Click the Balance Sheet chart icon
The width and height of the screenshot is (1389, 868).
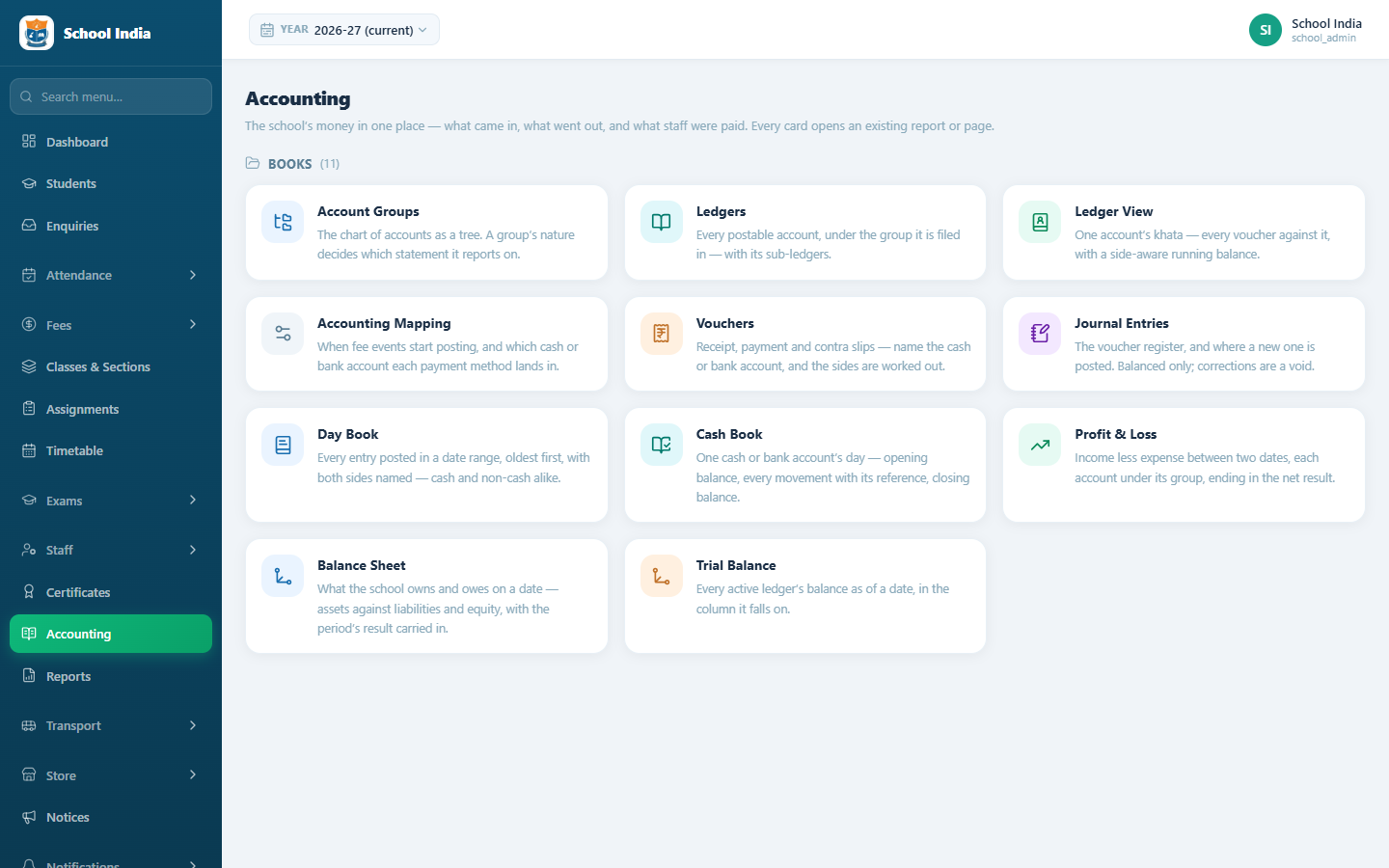283,576
